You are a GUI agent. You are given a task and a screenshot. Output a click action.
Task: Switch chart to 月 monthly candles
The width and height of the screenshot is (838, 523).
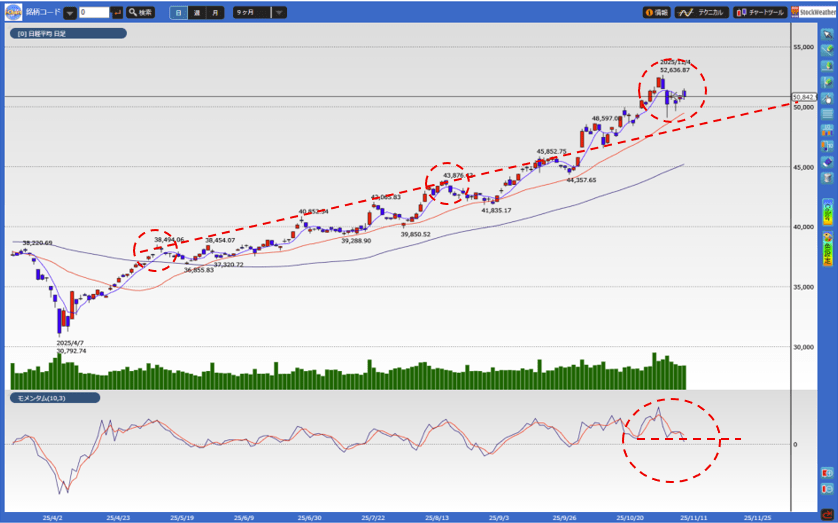pyautogui.click(x=215, y=12)
